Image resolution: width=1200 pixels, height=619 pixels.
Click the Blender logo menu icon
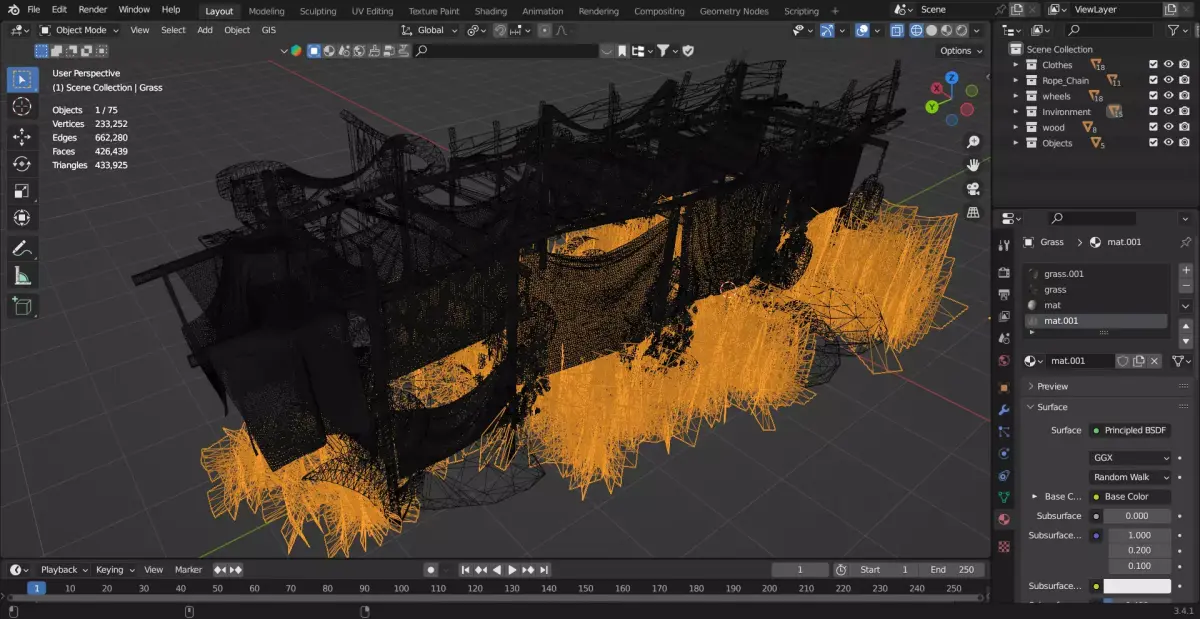tap(12, 9)
